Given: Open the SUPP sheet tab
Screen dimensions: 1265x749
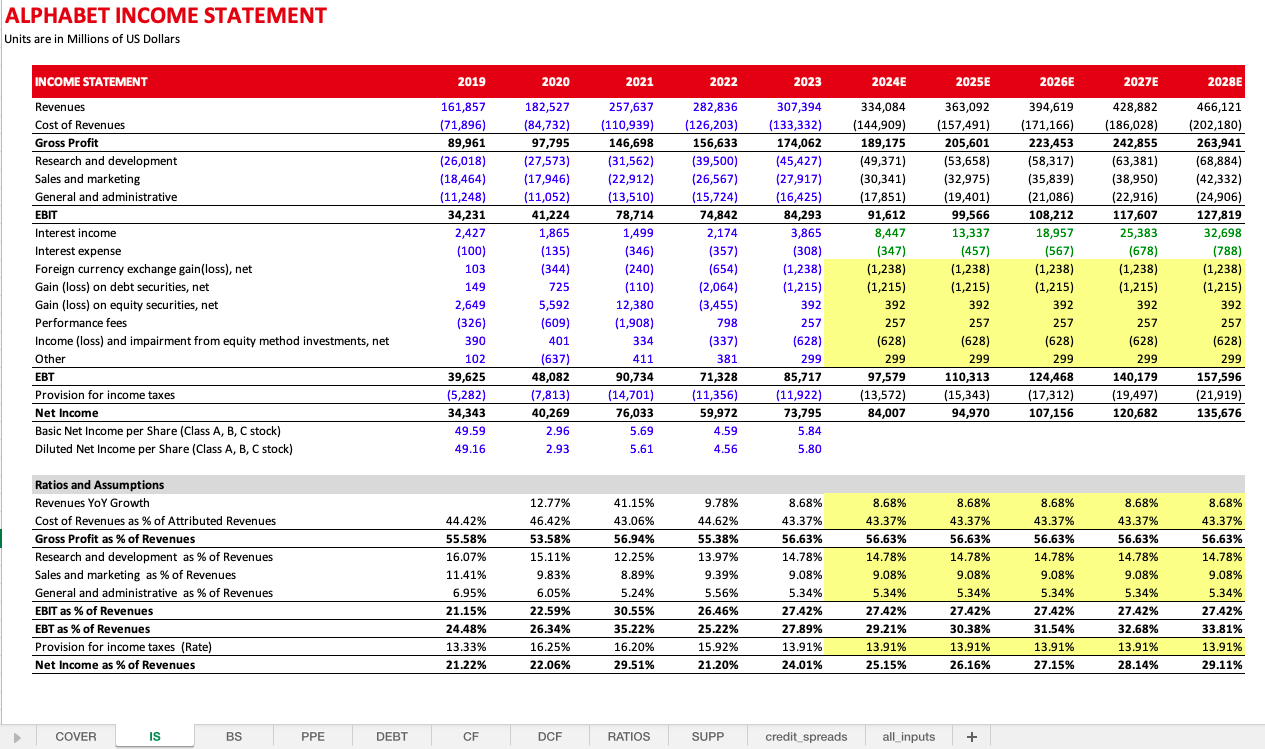Looking at the screenshot, I should coord(708,736).
